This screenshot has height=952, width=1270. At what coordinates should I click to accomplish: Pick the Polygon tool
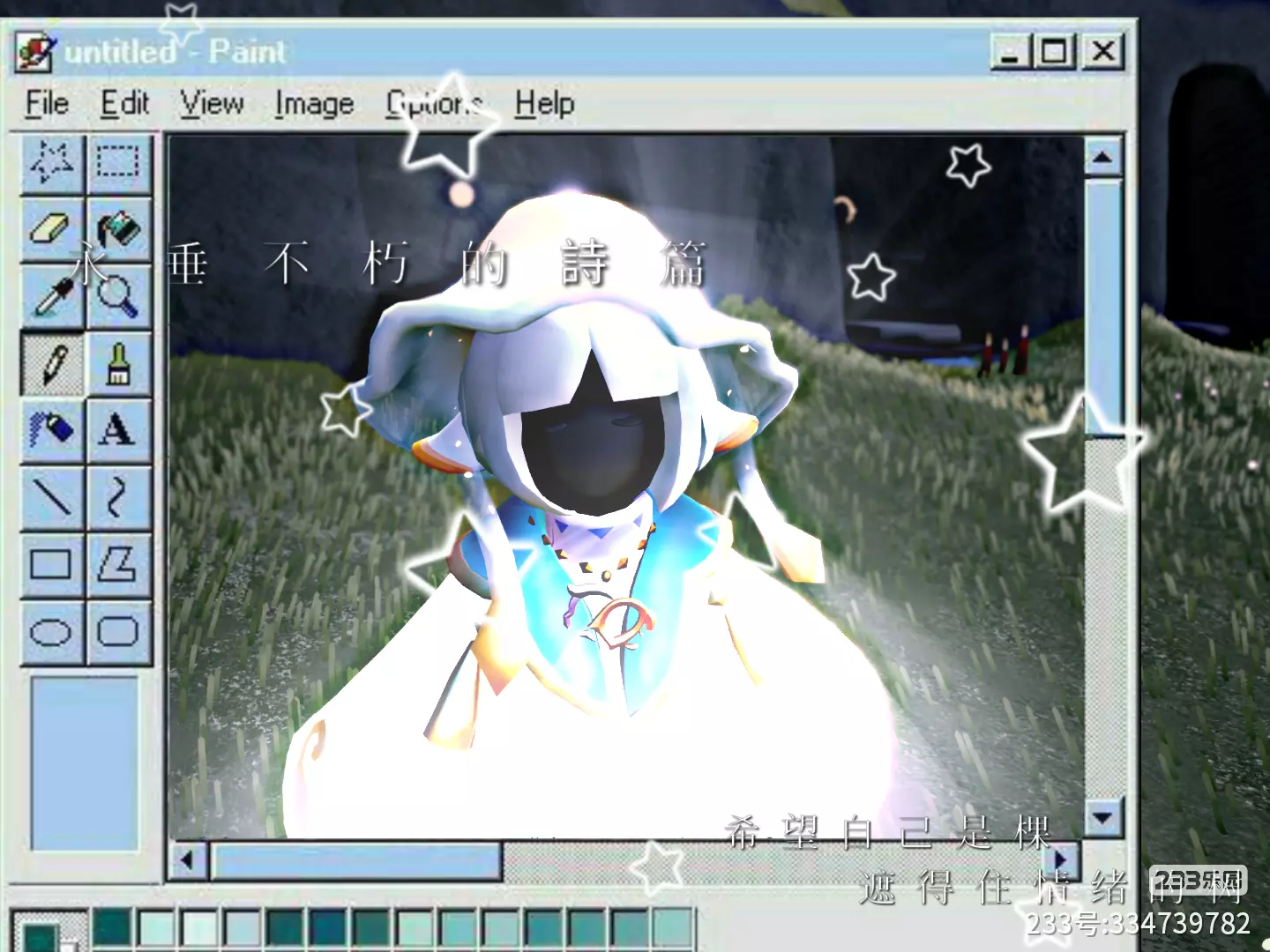[118, 564]
